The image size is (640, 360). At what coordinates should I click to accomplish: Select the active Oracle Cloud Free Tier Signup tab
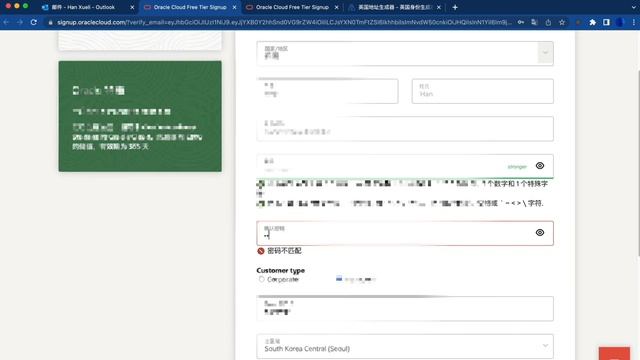click(190, 7)
